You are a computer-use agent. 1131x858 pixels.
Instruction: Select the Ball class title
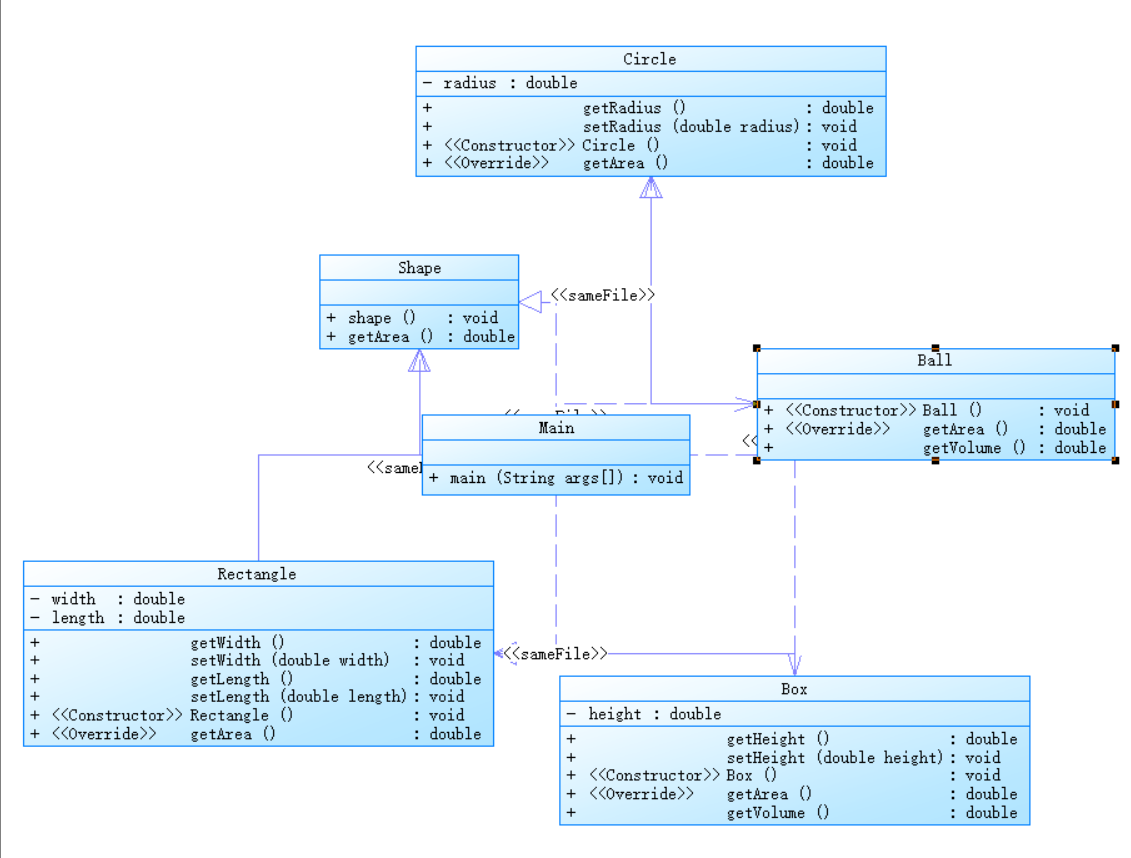(x=934, y=360)
